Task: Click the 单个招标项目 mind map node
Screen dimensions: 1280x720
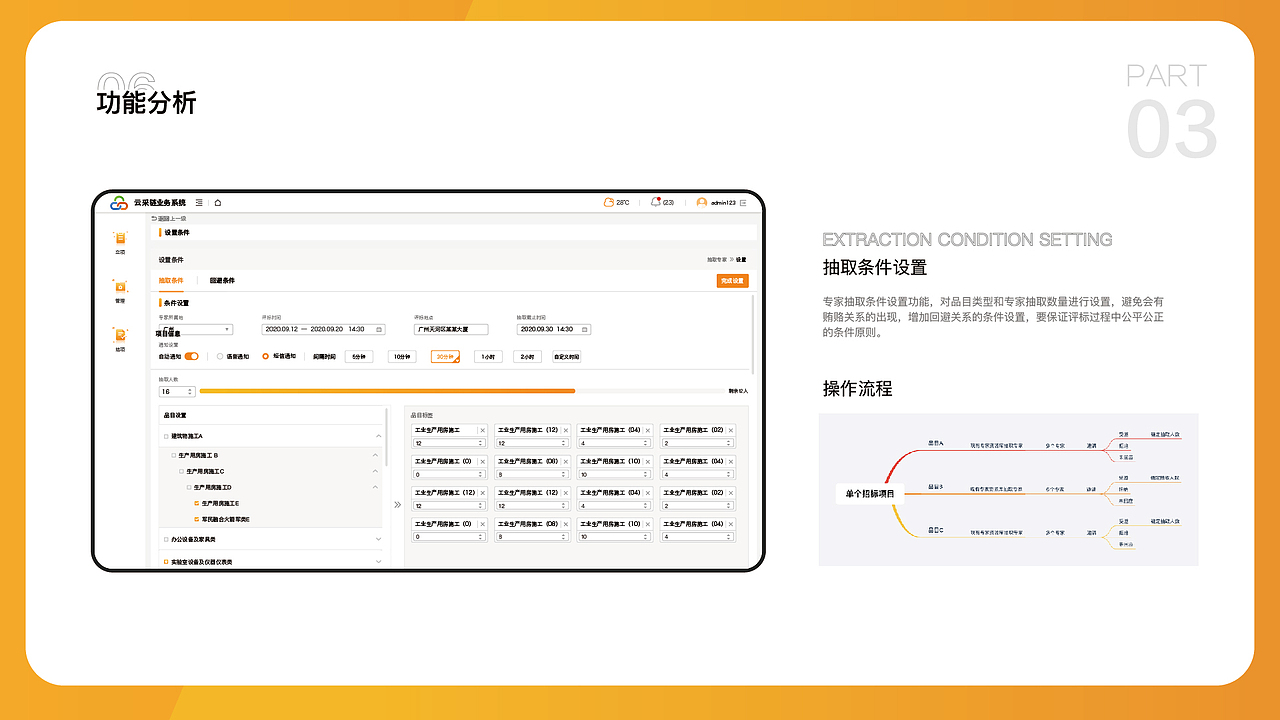Action: [x=870, y=493]
